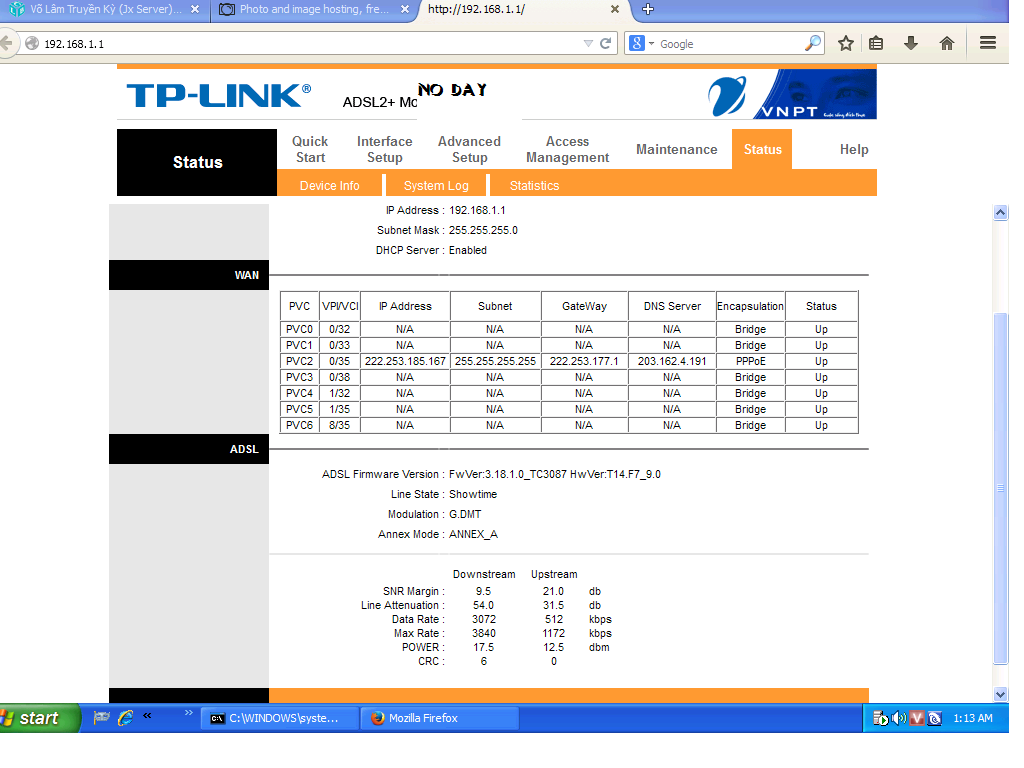The image size is (1024, 768).
Task: Click the Firefox icon on taskbar button
Action: pyautogui.click(x=377, y=718)
